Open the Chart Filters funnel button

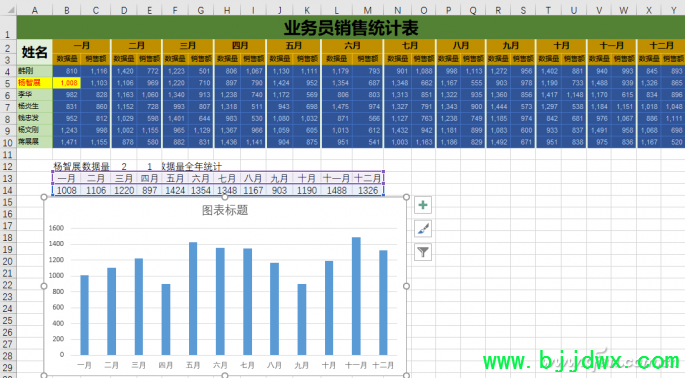click(x=423, y=252)
